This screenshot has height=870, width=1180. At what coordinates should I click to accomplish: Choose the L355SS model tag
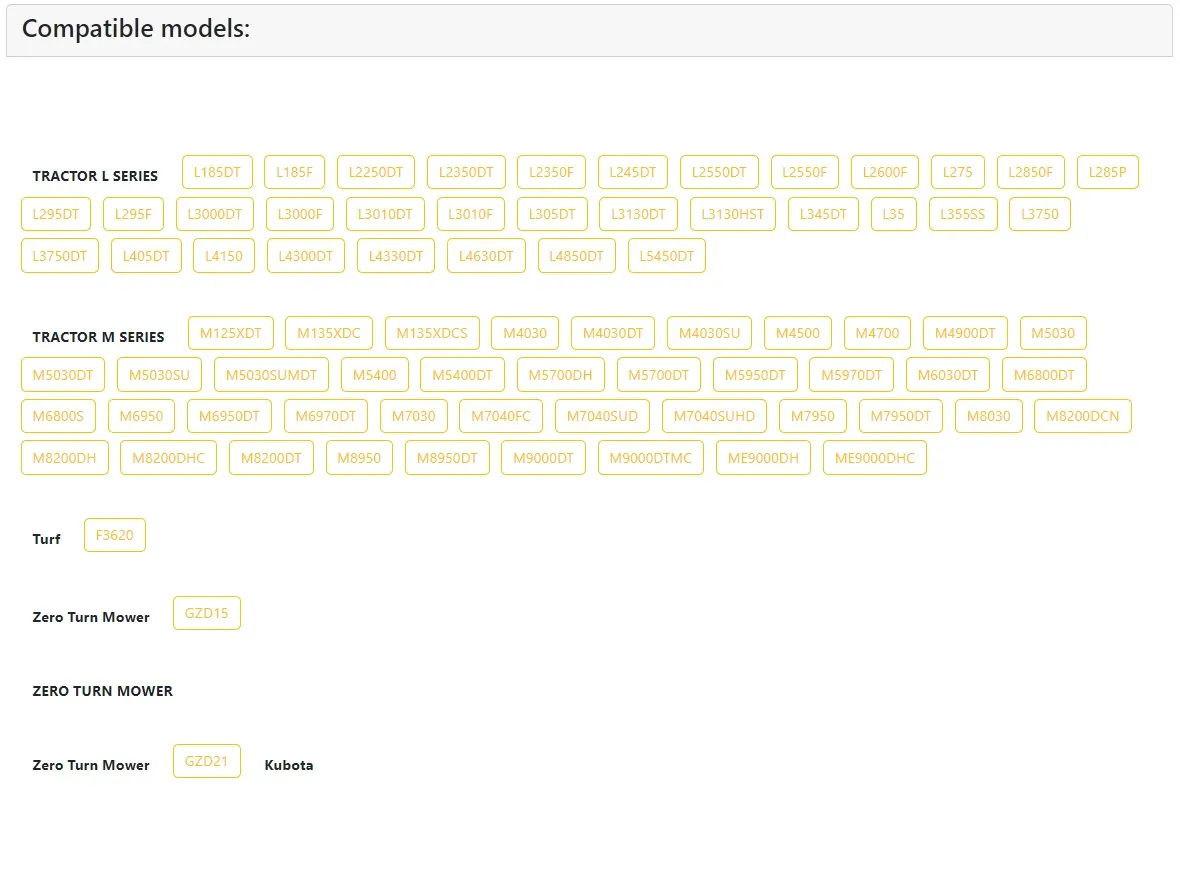coord(963,214)
